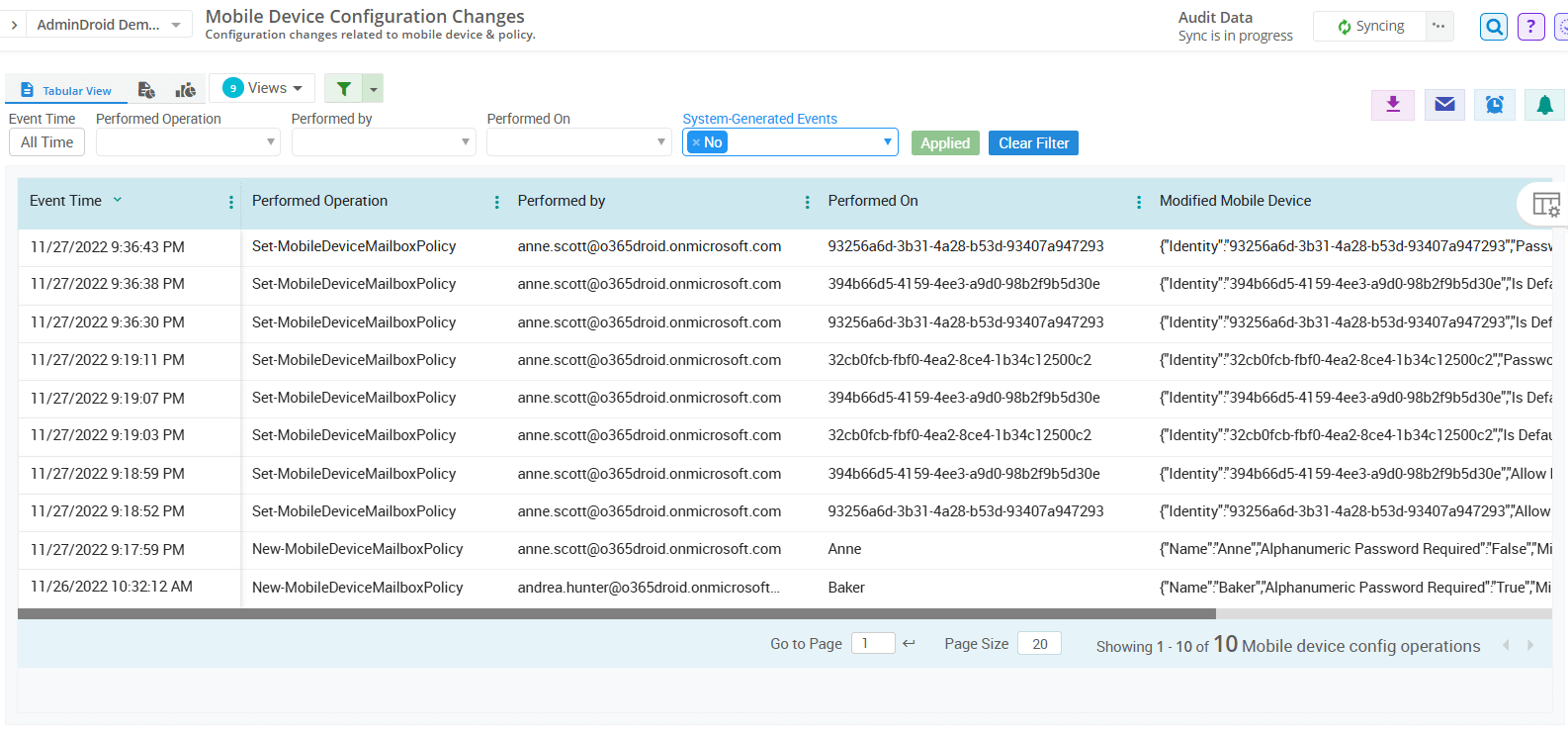Select the 11/26/2022 10:32:12 AM event time cell
This screenshot has height=733, width=1568.
pos(112,587)
